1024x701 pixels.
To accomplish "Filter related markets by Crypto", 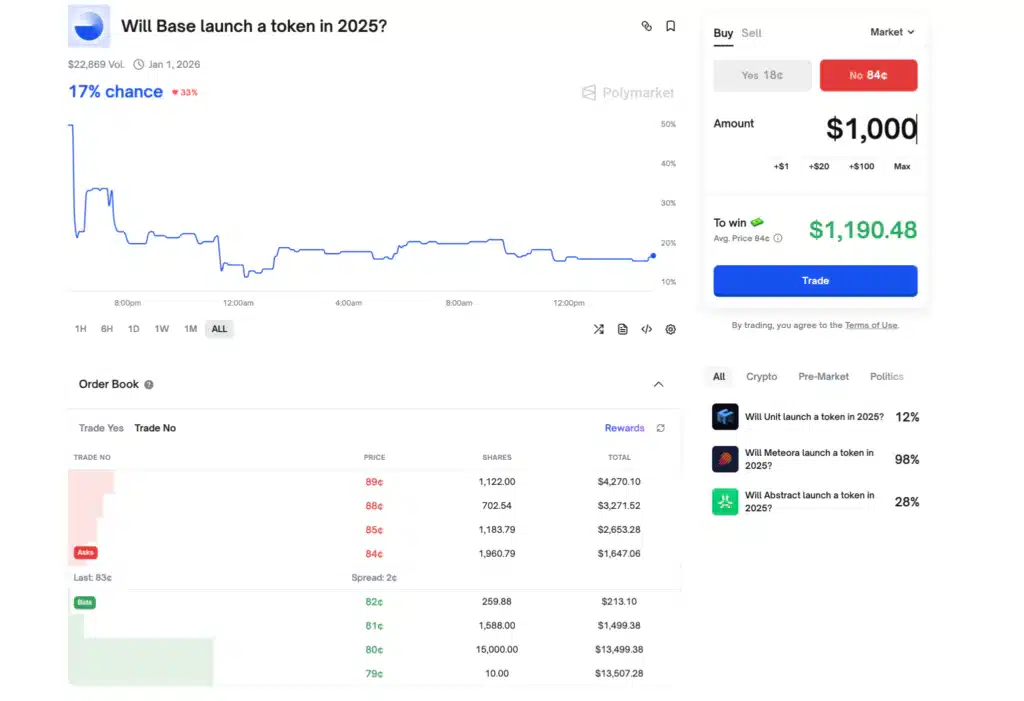I will 761,377.
